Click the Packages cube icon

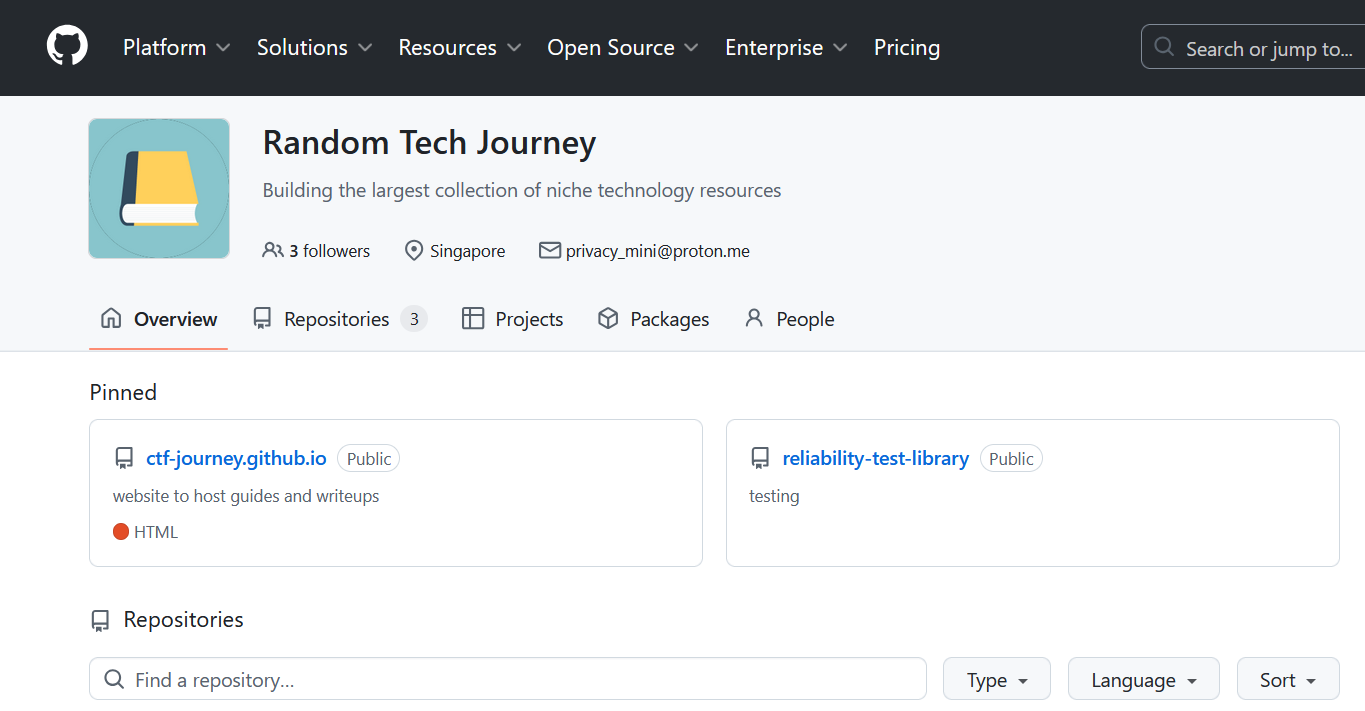[608, 319]
